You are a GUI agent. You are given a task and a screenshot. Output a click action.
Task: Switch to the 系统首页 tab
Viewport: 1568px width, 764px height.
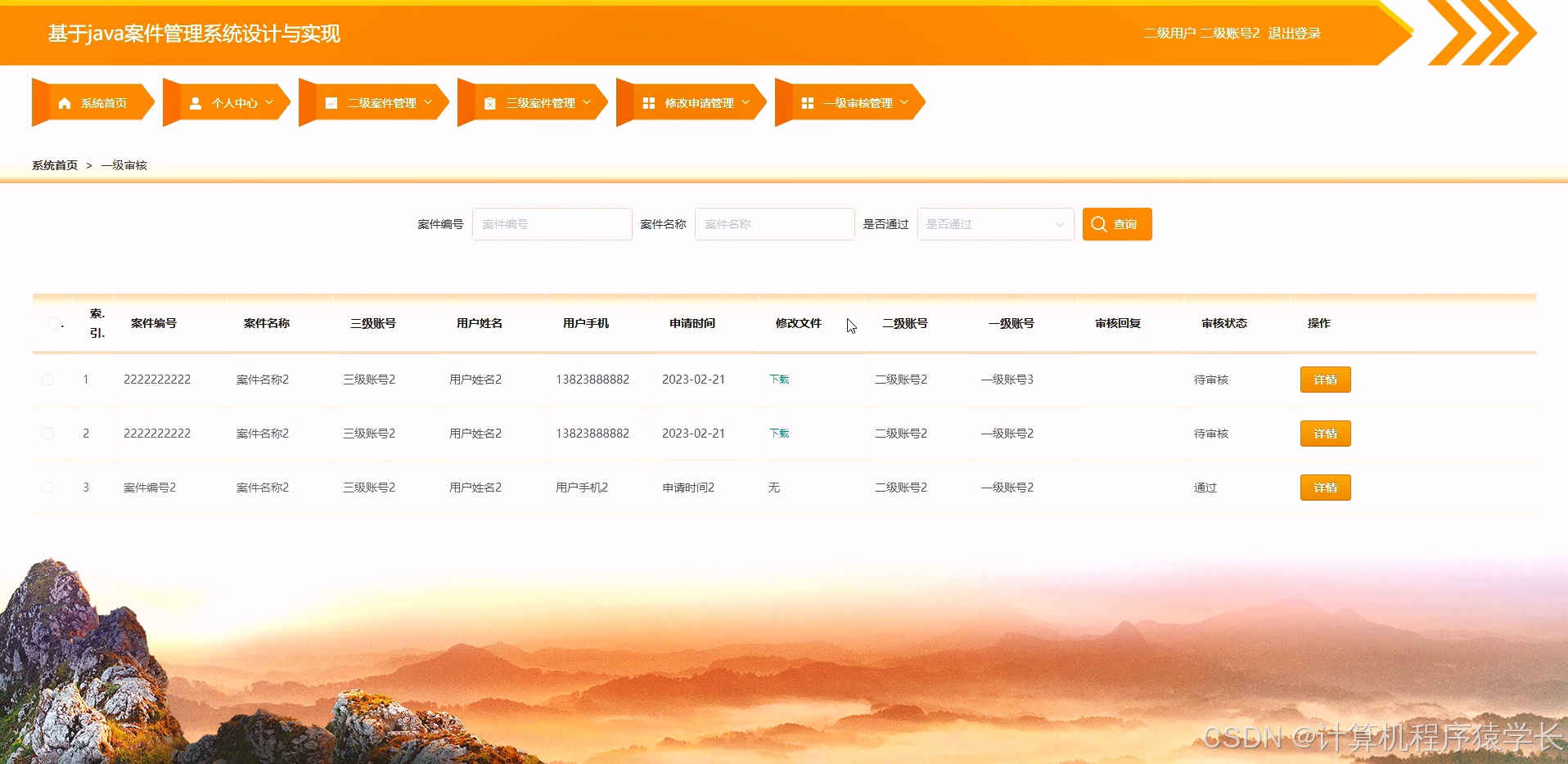[x=102, y=101]
